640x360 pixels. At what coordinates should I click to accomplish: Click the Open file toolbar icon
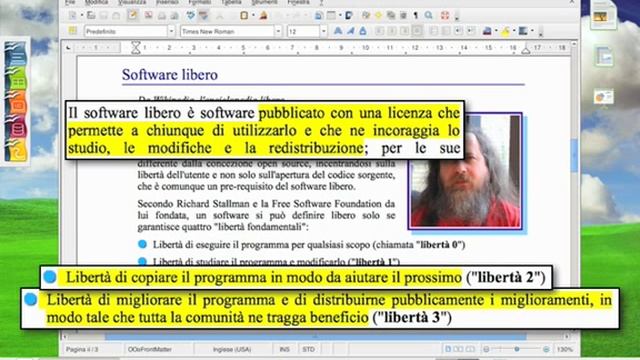point(91,16)
